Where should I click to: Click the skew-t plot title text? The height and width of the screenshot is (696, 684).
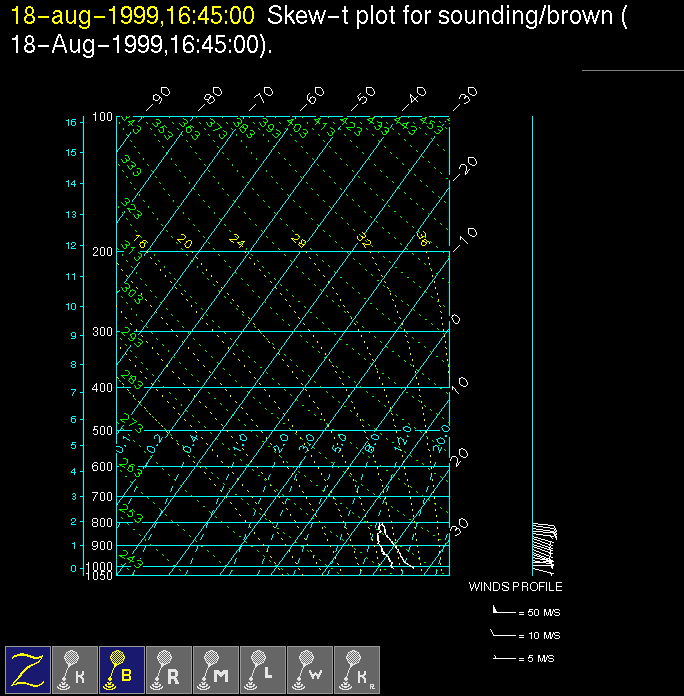coord(318,31)
